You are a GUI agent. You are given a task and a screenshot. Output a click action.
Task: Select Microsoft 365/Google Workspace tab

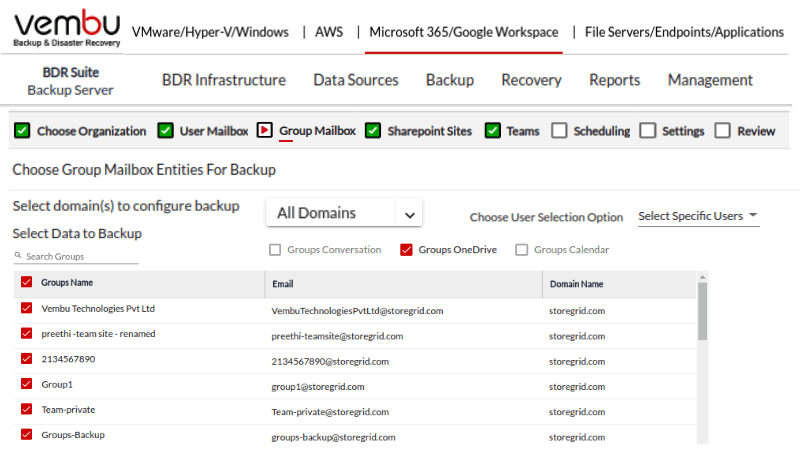point(464,32)
